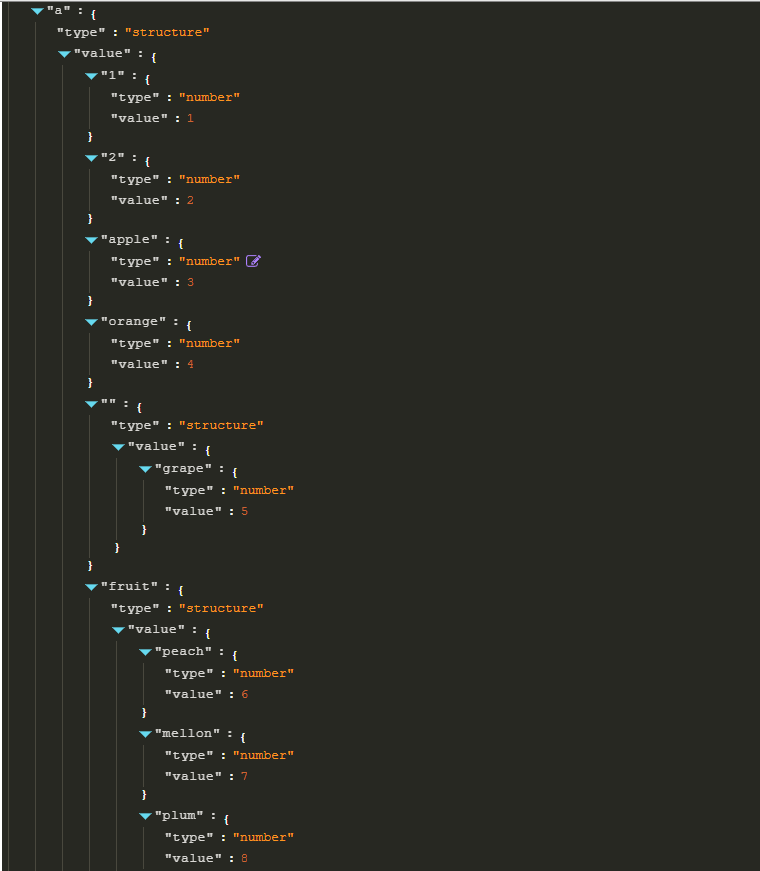Collapse the "2" node arrow

pos(91,158)
